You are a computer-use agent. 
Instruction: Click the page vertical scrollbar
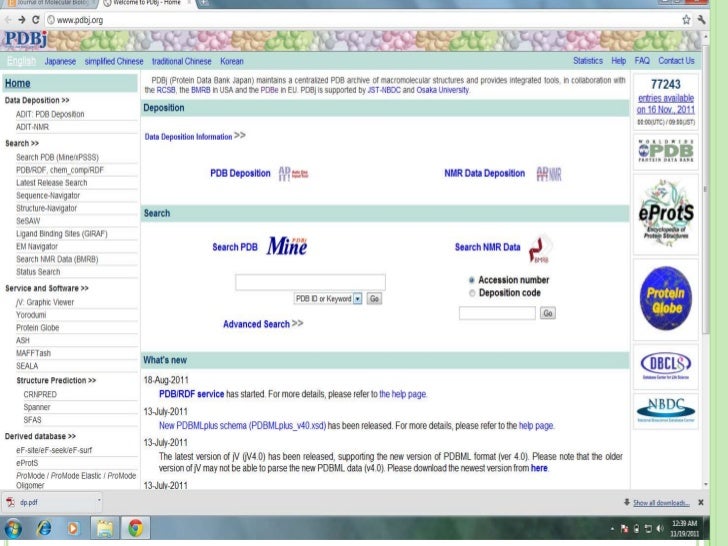[x=706, y=187]
